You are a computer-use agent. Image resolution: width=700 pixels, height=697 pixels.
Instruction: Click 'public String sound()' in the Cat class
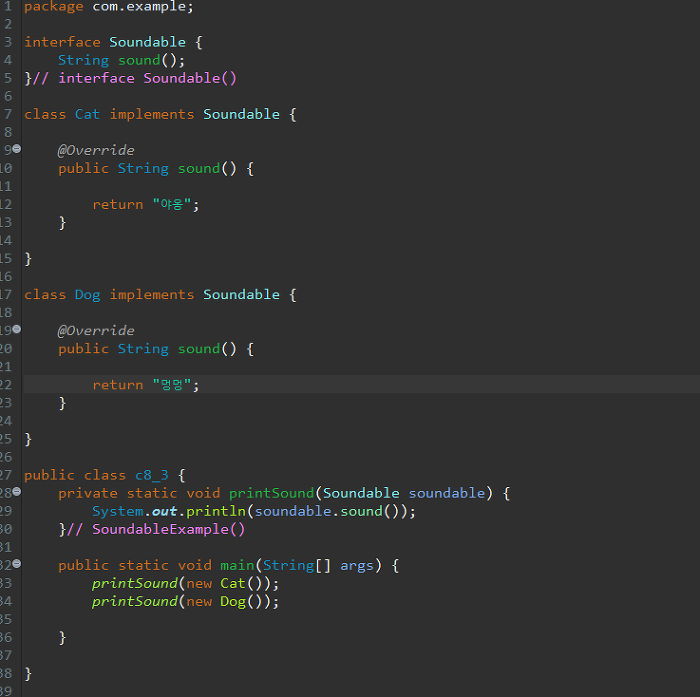[147, 169]
